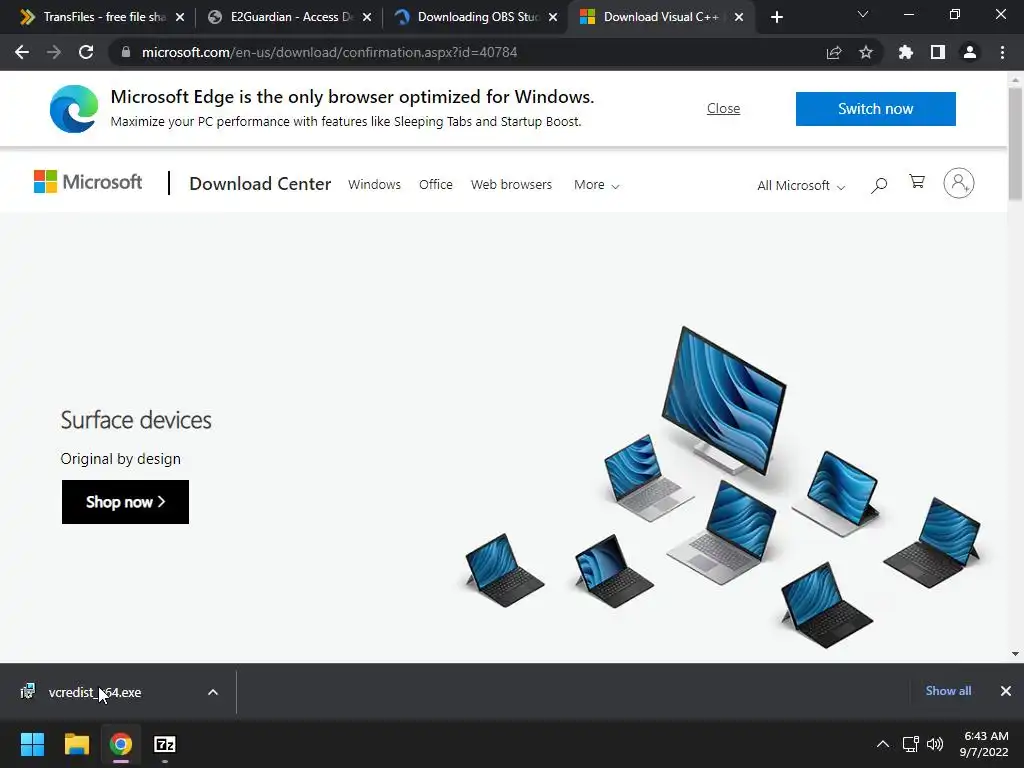Click the Microsoft logo

[88, 182]
